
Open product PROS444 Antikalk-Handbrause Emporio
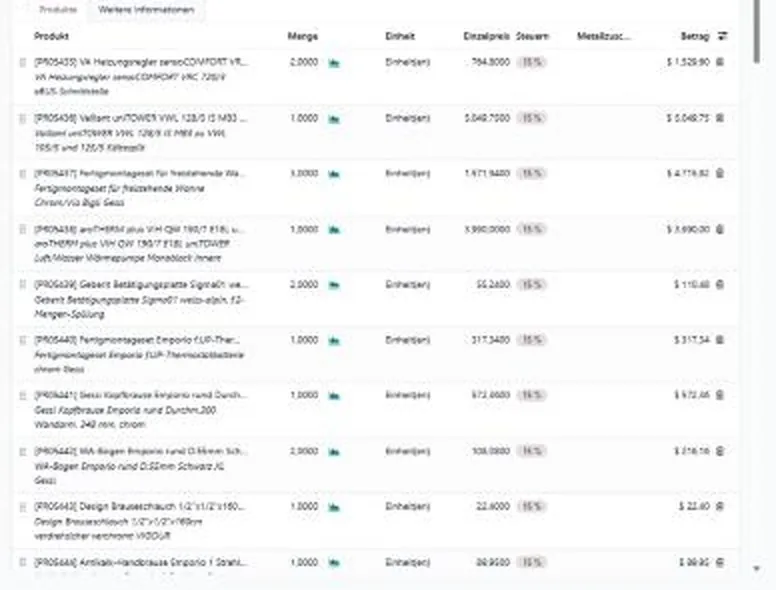141,563
